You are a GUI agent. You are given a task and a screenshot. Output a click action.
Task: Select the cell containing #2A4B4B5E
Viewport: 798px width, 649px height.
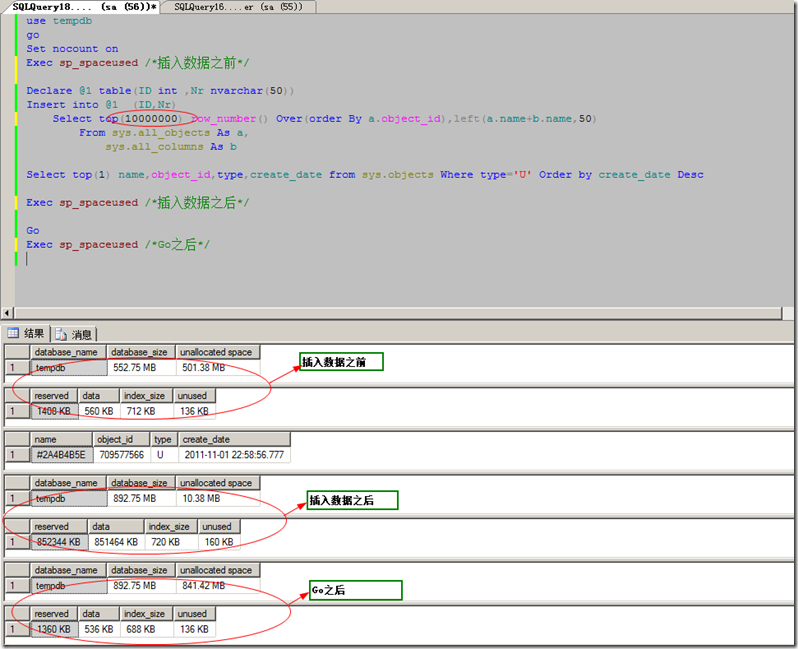coord(61,454)
